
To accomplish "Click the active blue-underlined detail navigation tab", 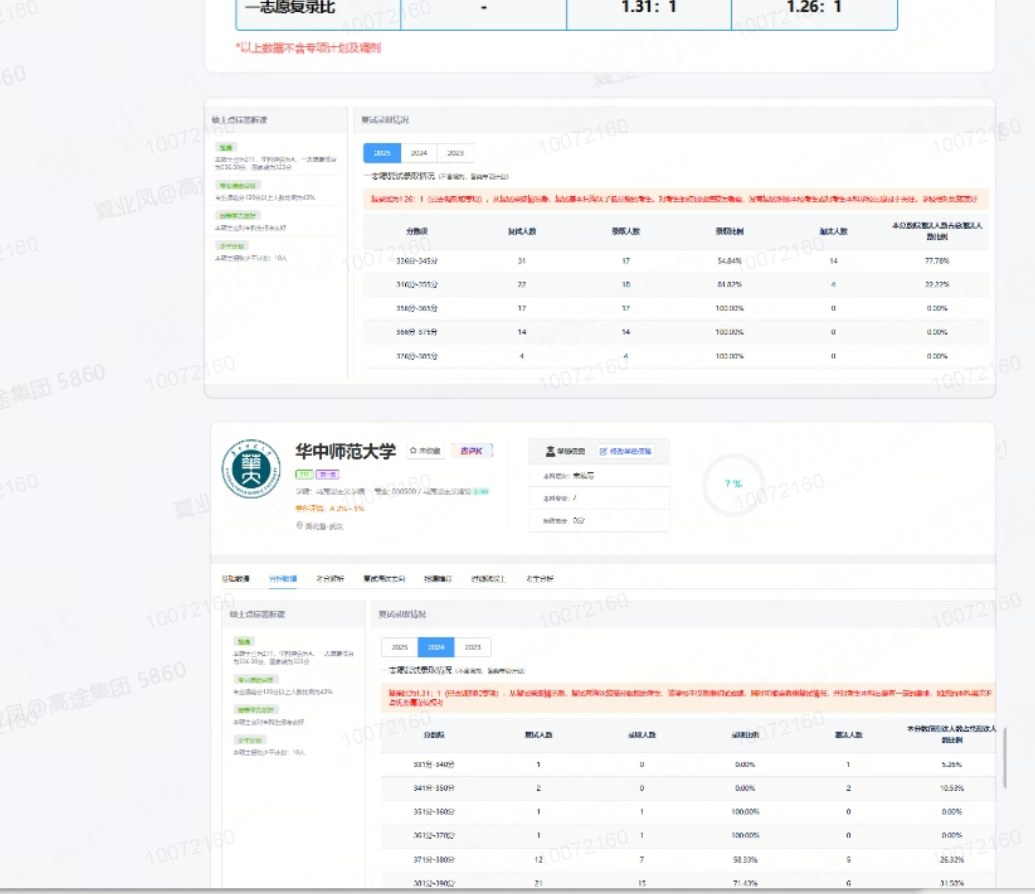I will click(x=283, y=579).
